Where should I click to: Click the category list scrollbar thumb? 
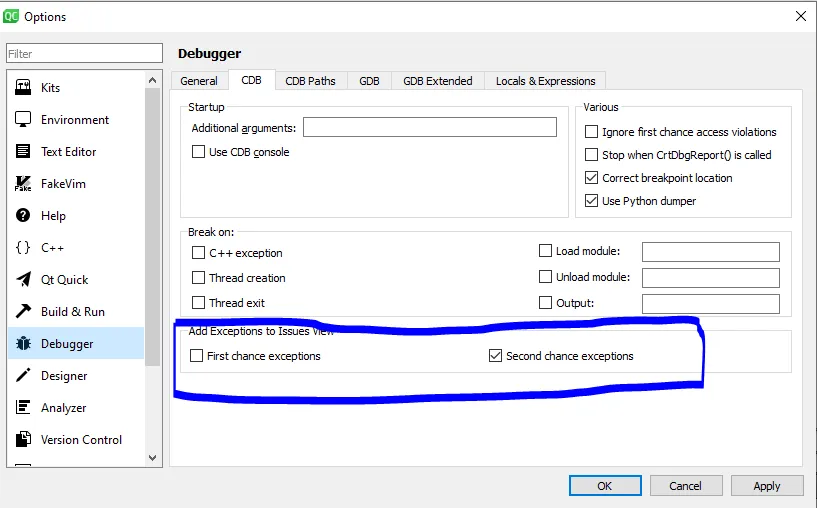click(x=152, y=227)
